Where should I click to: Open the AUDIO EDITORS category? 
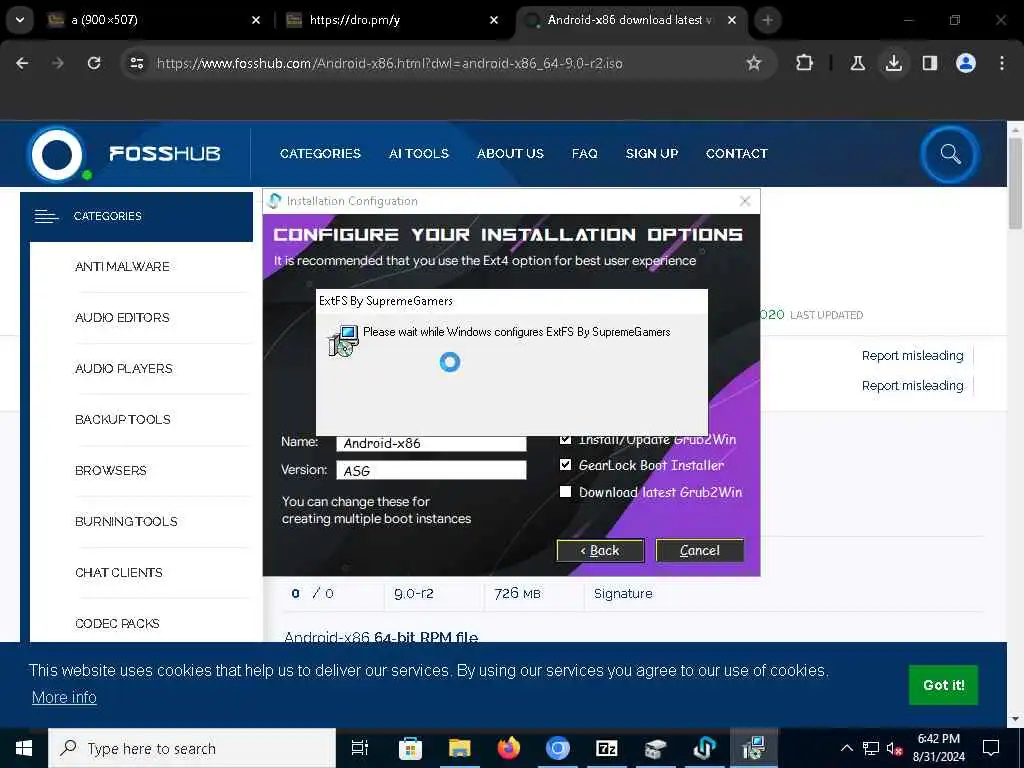[x=122, y=317]
